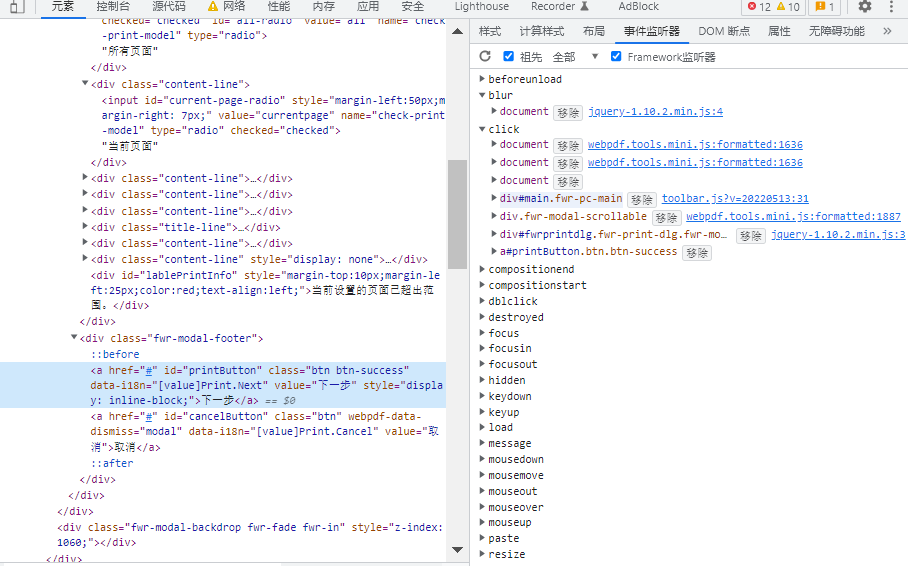Screen dimensions: 908x566
Task: Click the red errors count badge
Action: pos(759,6)
